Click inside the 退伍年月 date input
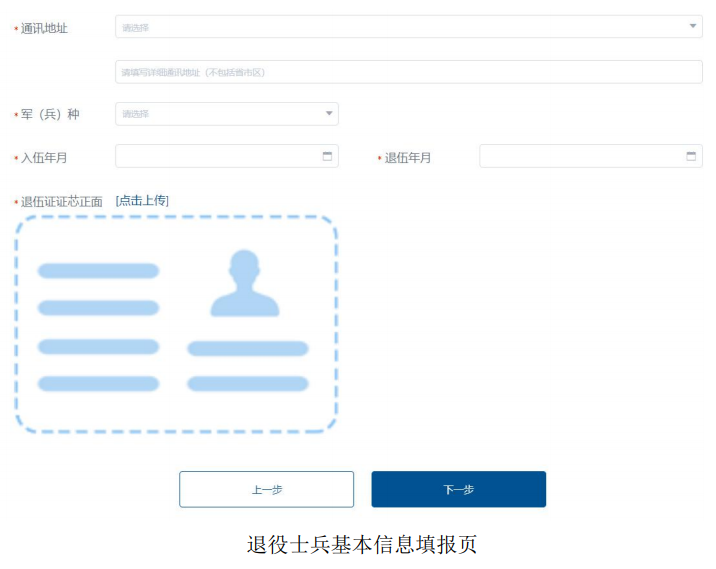Screen dimensions: 716x569 (x=580, y=157)
